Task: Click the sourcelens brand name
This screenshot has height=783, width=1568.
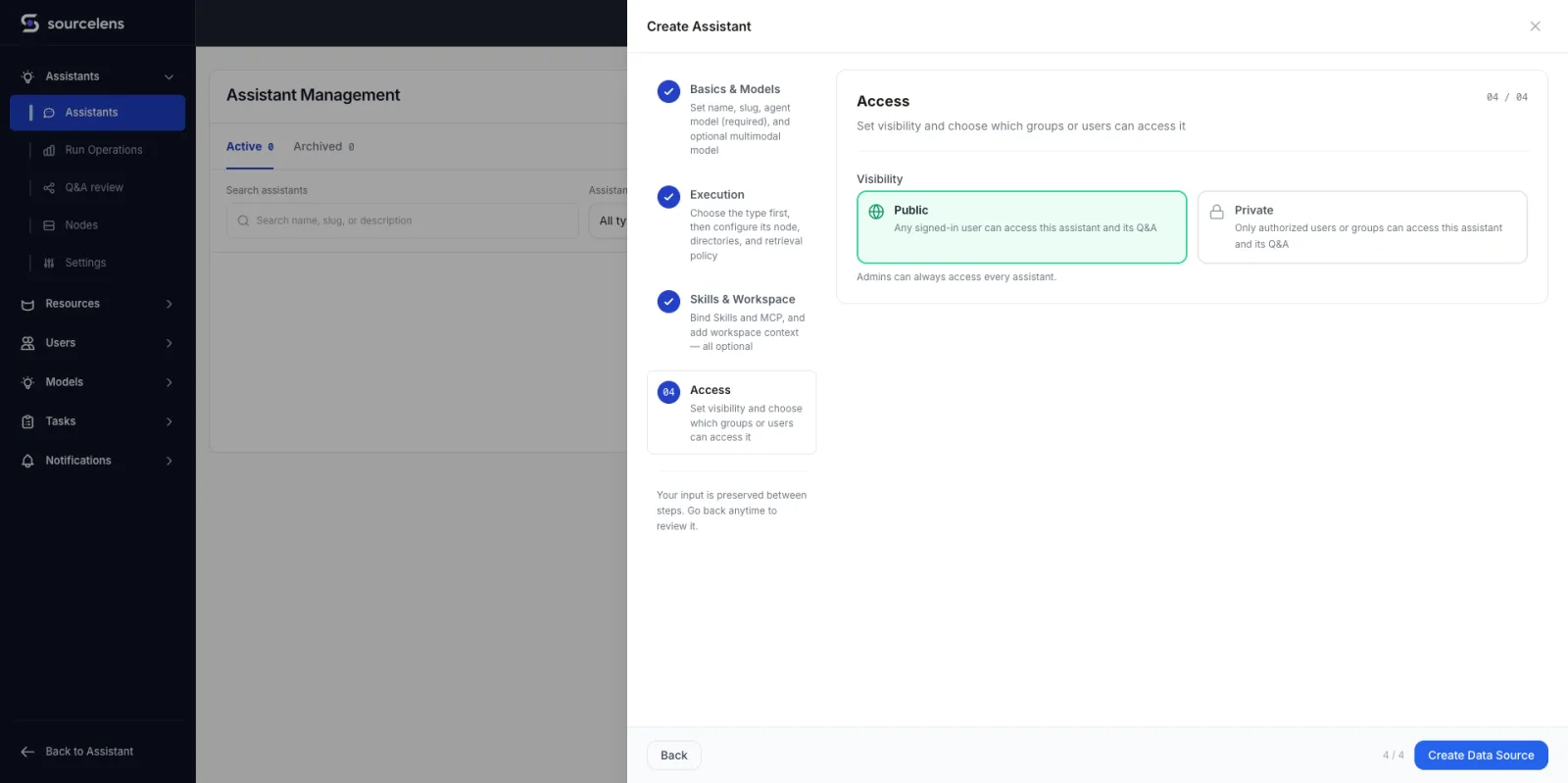Action: (86, 24)
